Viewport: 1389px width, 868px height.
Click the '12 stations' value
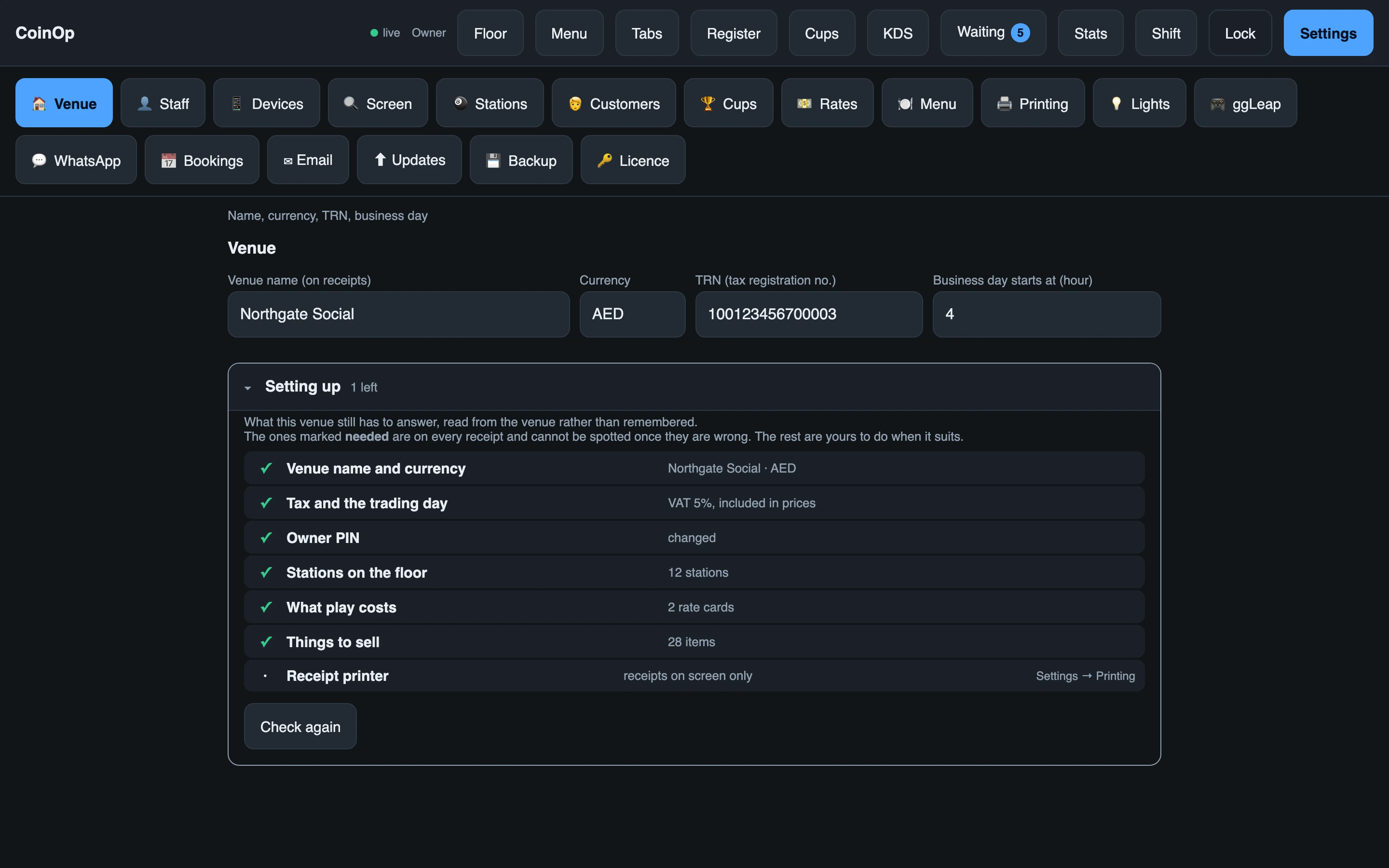tap(698, 572)
